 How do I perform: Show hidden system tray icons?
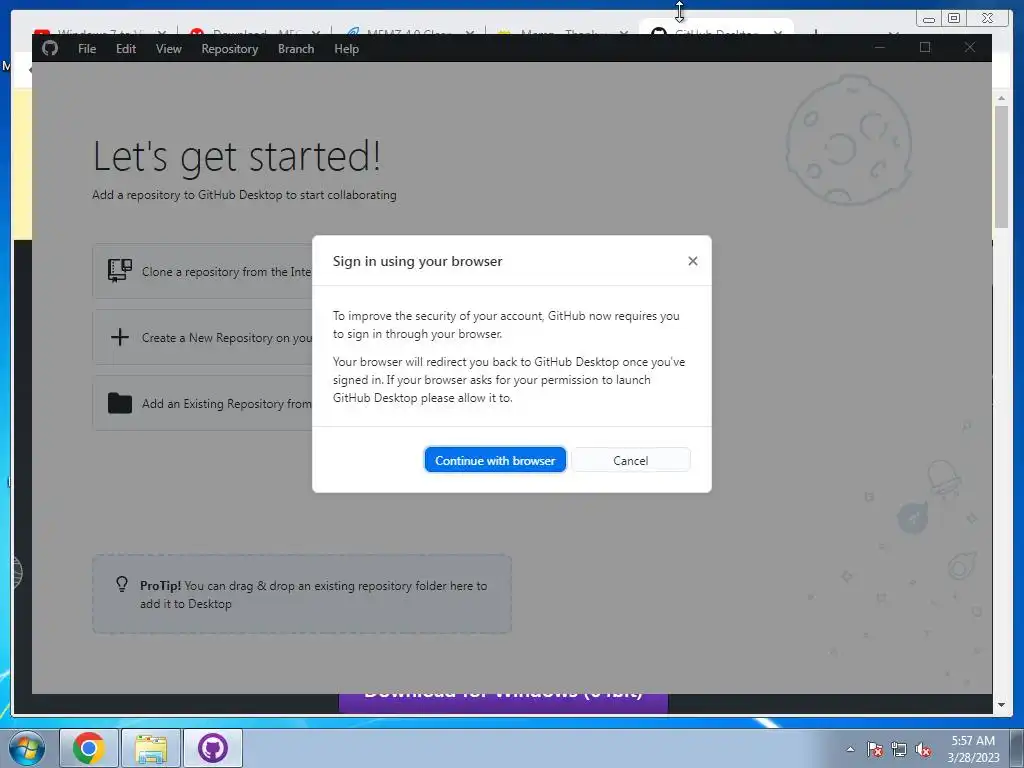(850, 749)
